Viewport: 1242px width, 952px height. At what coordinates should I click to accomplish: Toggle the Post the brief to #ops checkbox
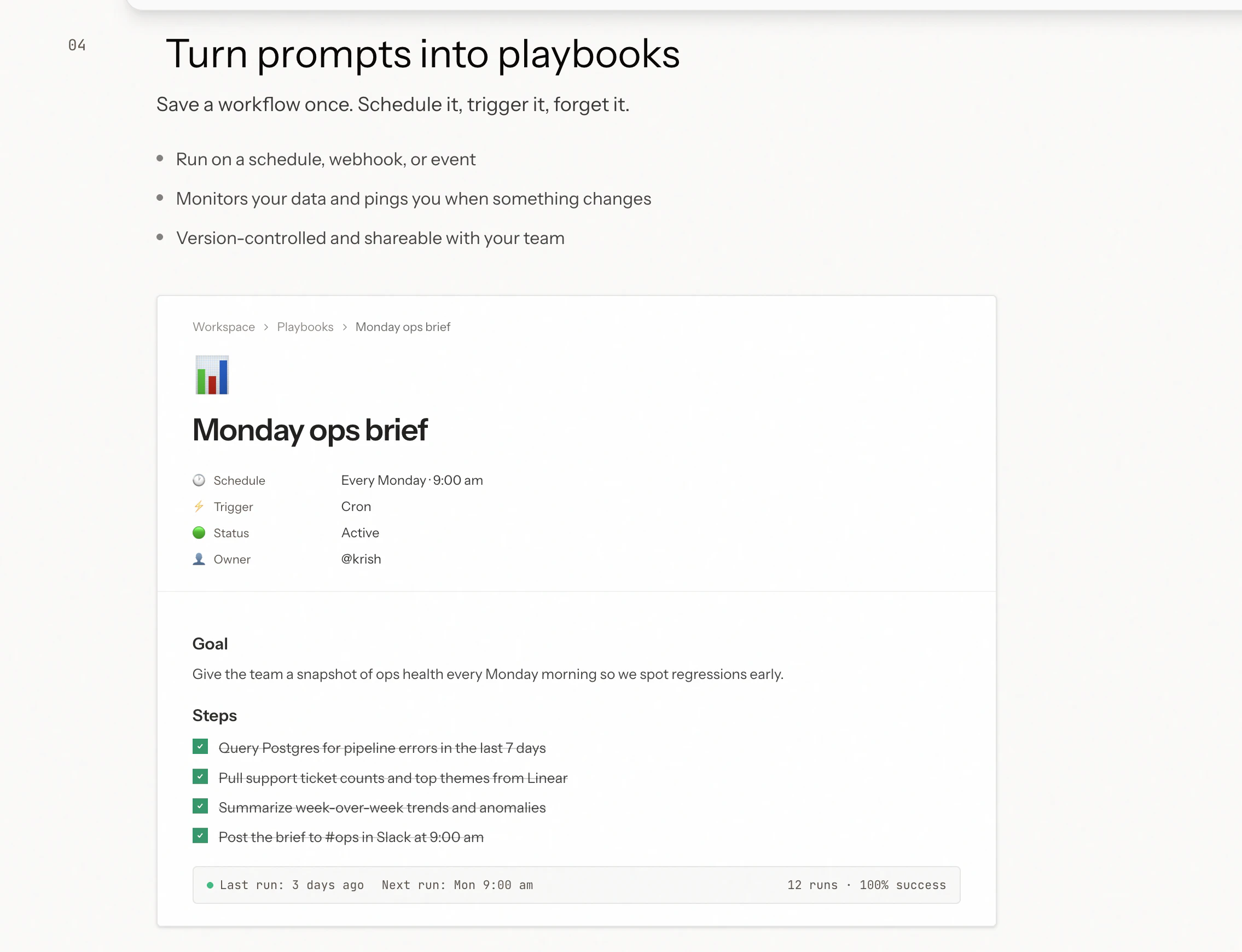(200, 836)
